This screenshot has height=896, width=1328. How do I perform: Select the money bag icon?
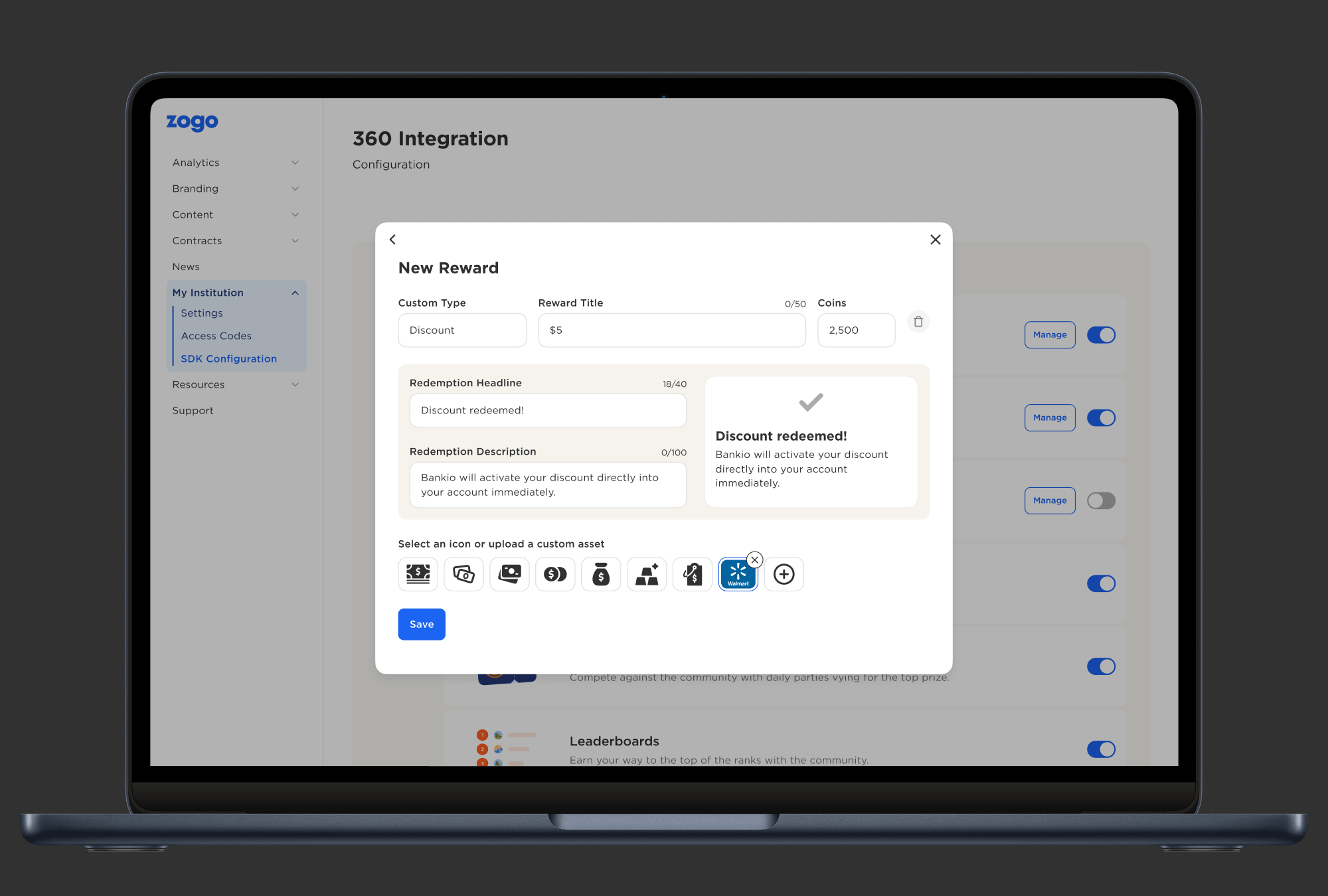click(601, 574)
